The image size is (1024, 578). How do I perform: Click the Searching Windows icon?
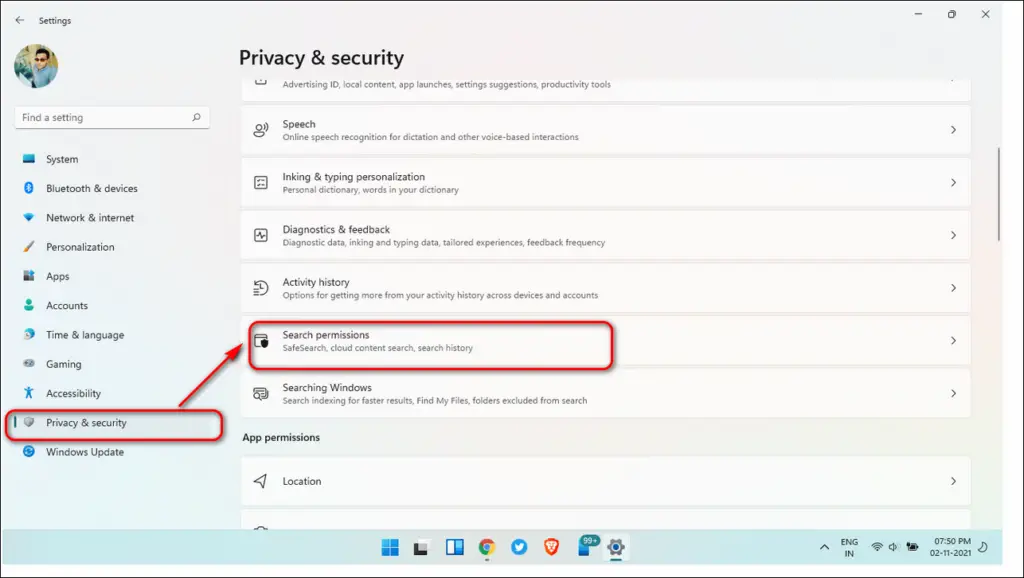(261, 393)
